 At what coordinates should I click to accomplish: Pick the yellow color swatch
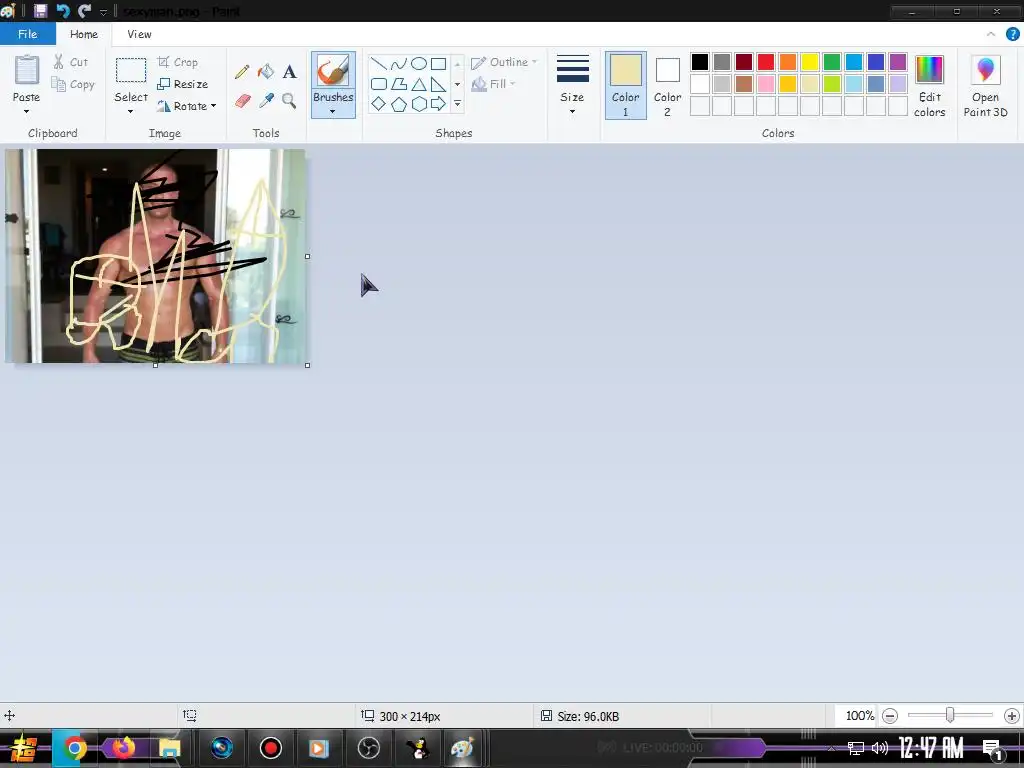tap(810, 62)
